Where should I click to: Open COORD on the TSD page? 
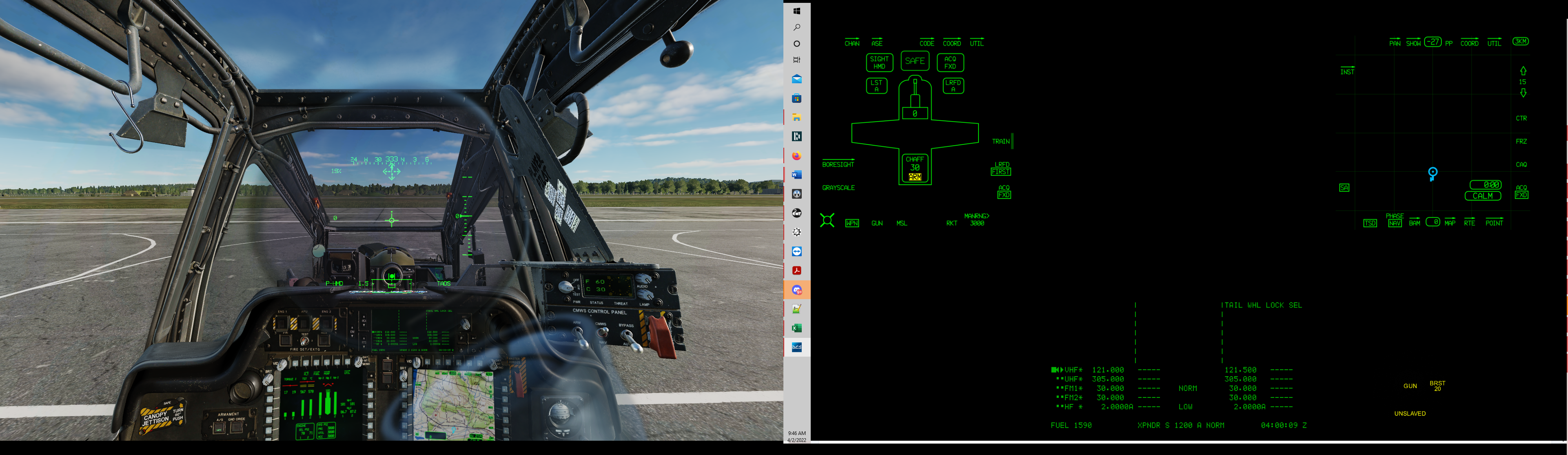[1469, 43]
